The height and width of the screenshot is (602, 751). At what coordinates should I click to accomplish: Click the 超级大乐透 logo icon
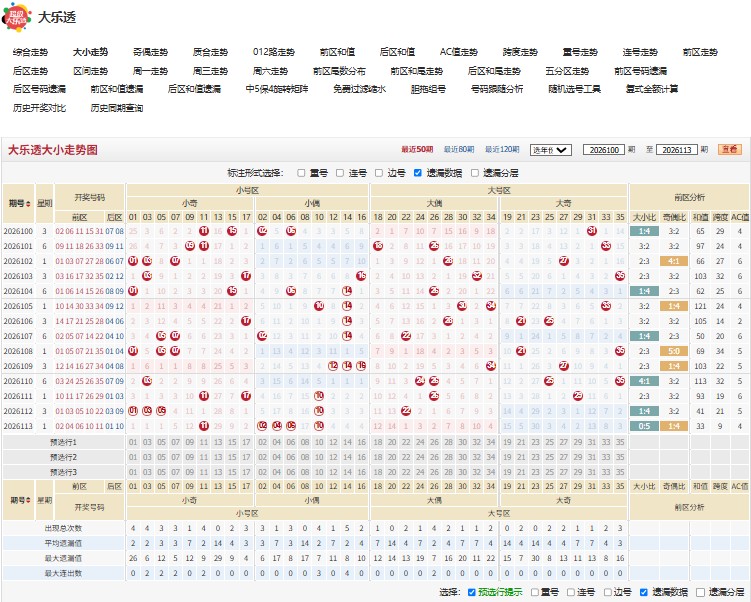17,17
